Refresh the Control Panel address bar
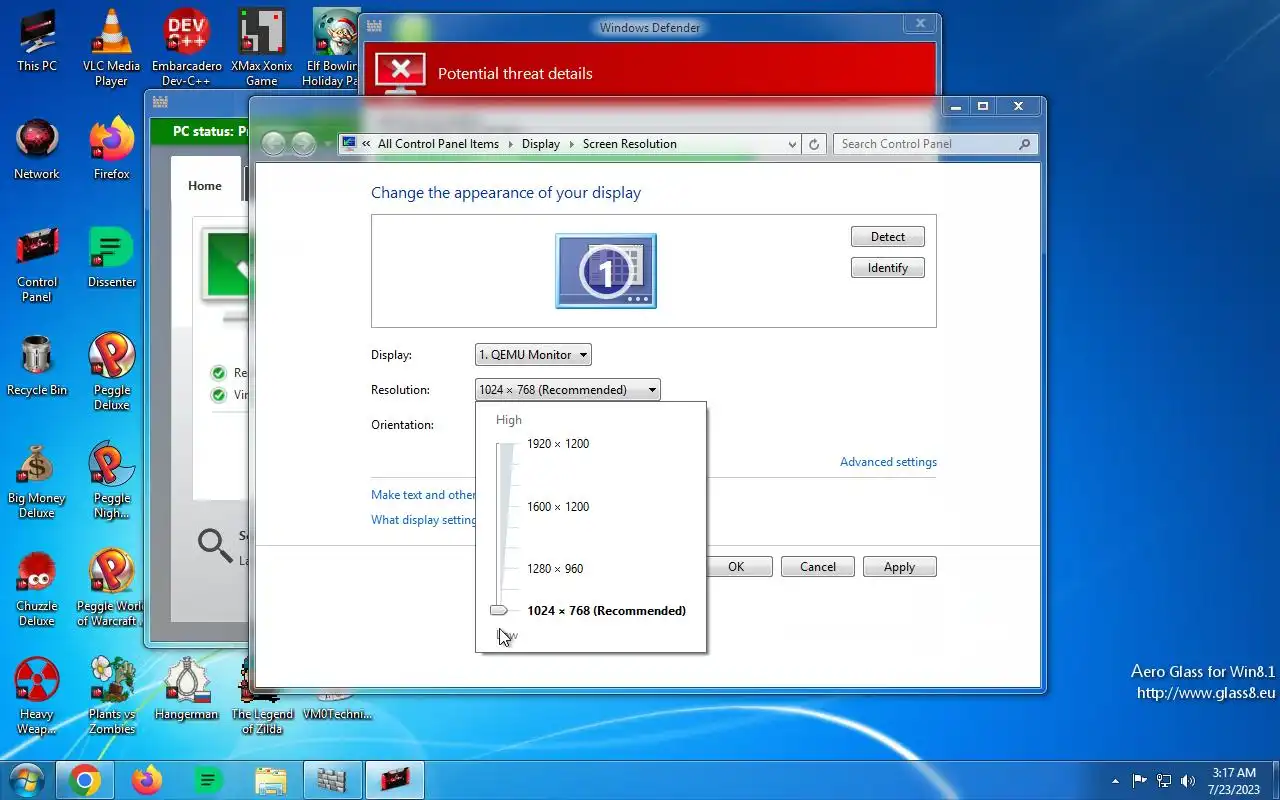1280x800 pixels. point(814,144)
